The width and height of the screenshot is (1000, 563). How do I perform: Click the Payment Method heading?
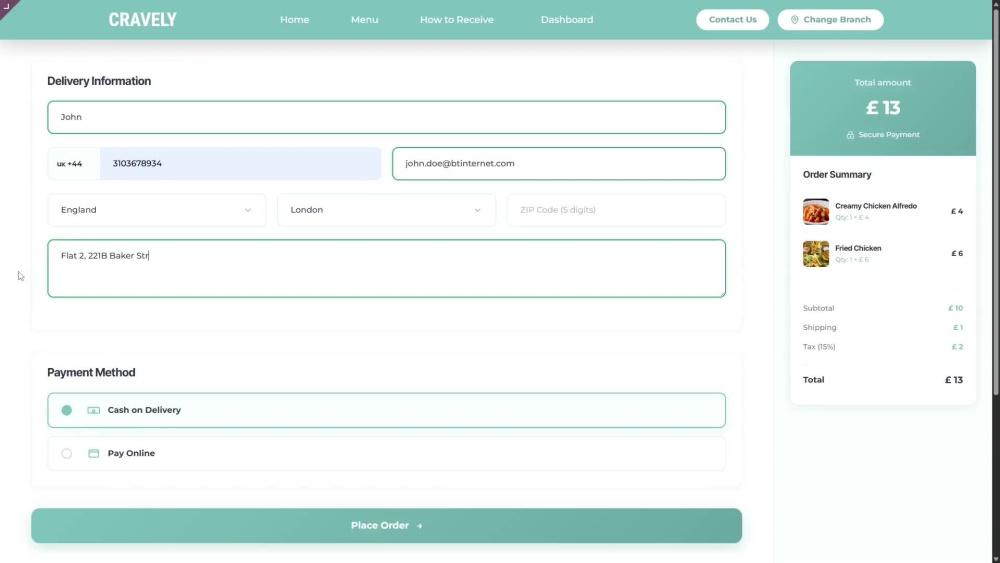(x=91, y=372)
